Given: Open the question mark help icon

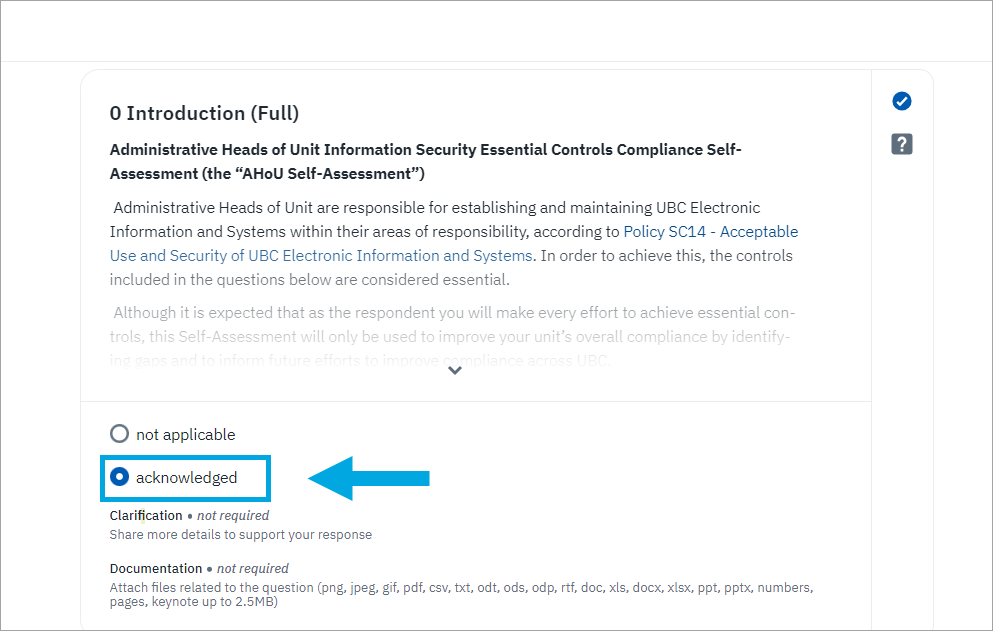Looking at the screenshot, I should tap(902, 145).
